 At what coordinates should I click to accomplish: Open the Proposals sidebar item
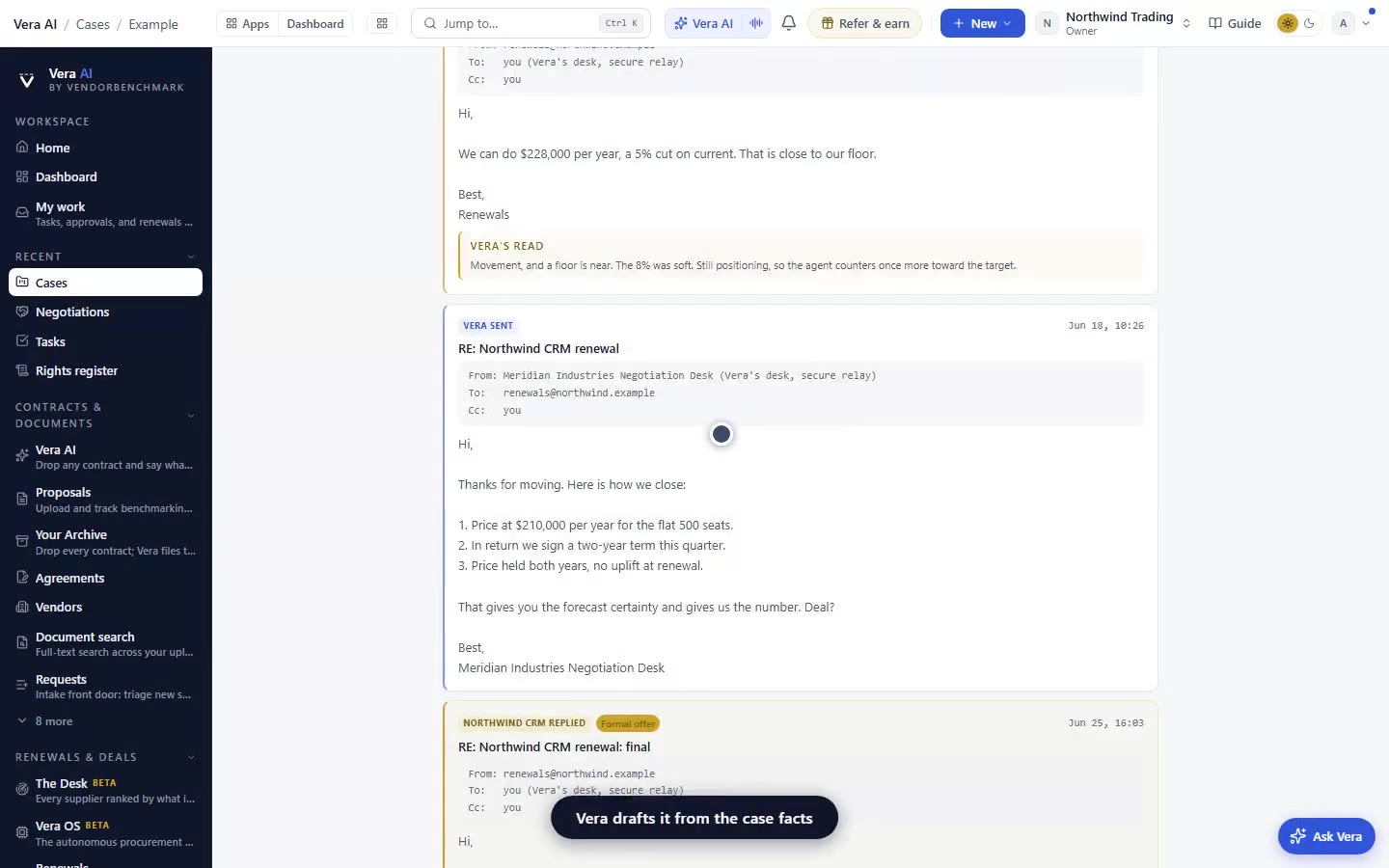point(106,500)
